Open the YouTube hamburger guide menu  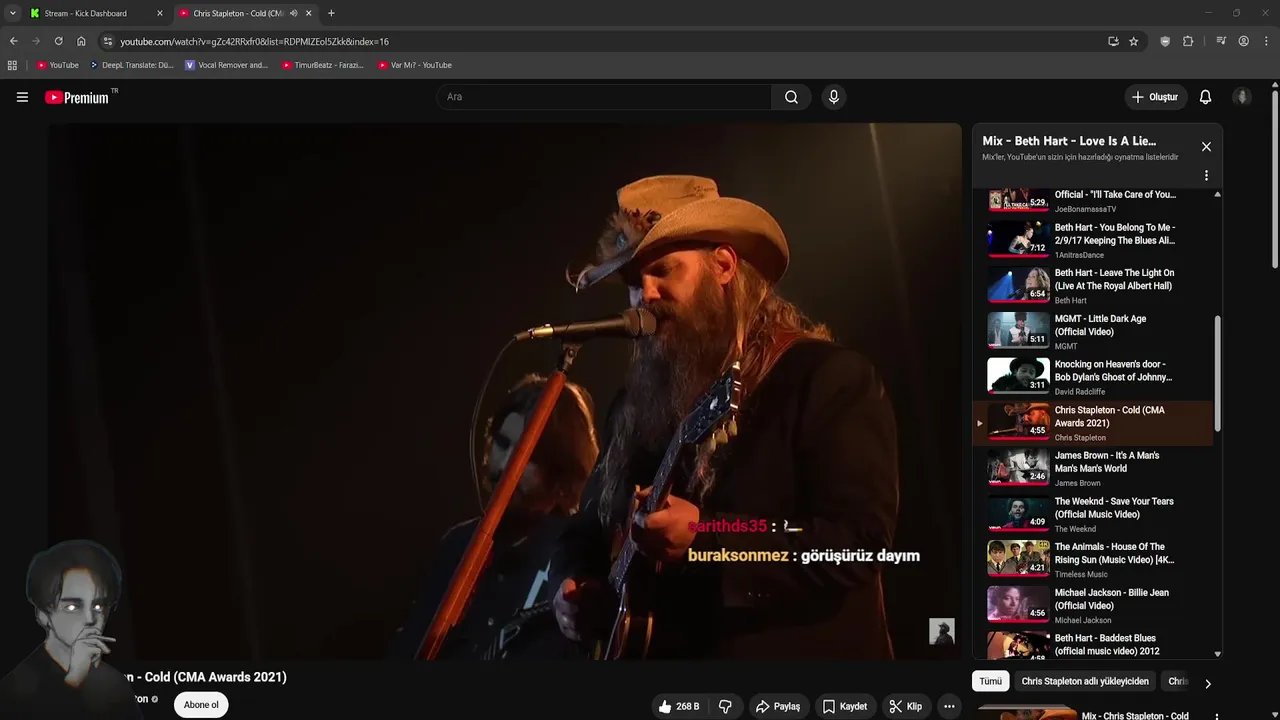click(22, 97)
